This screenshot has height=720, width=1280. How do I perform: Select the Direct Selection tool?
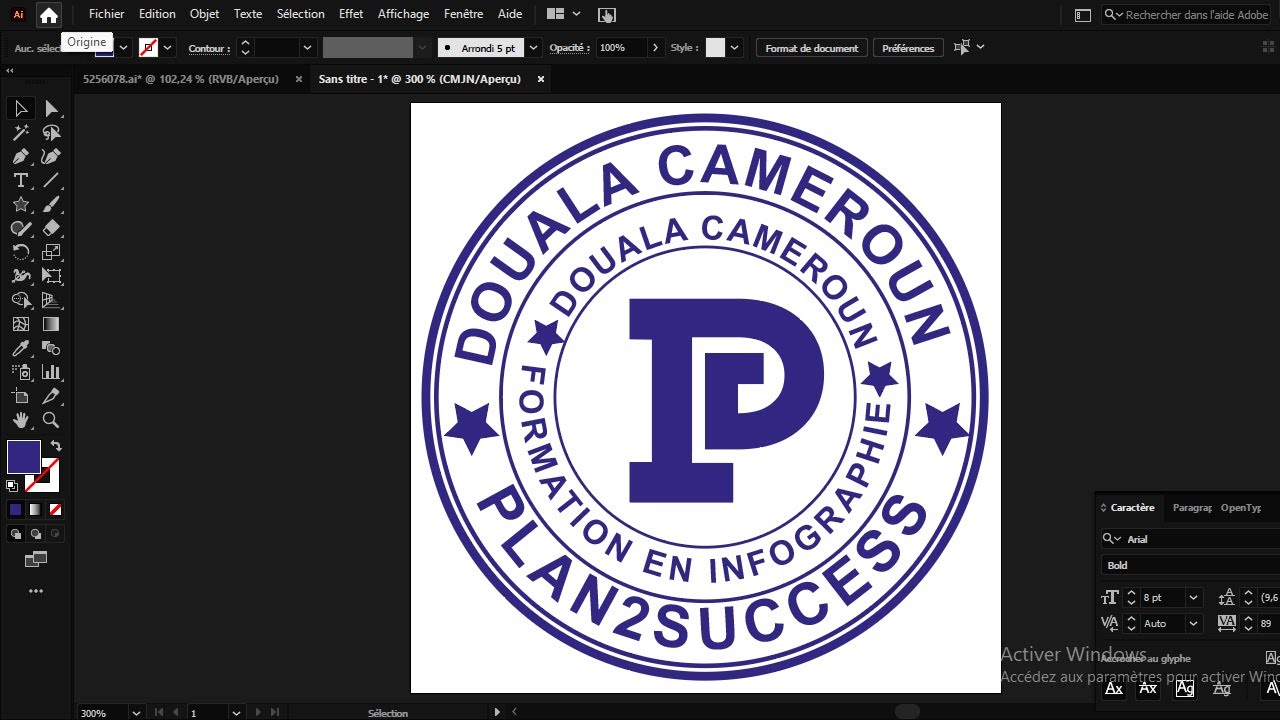tap(52, 108)
